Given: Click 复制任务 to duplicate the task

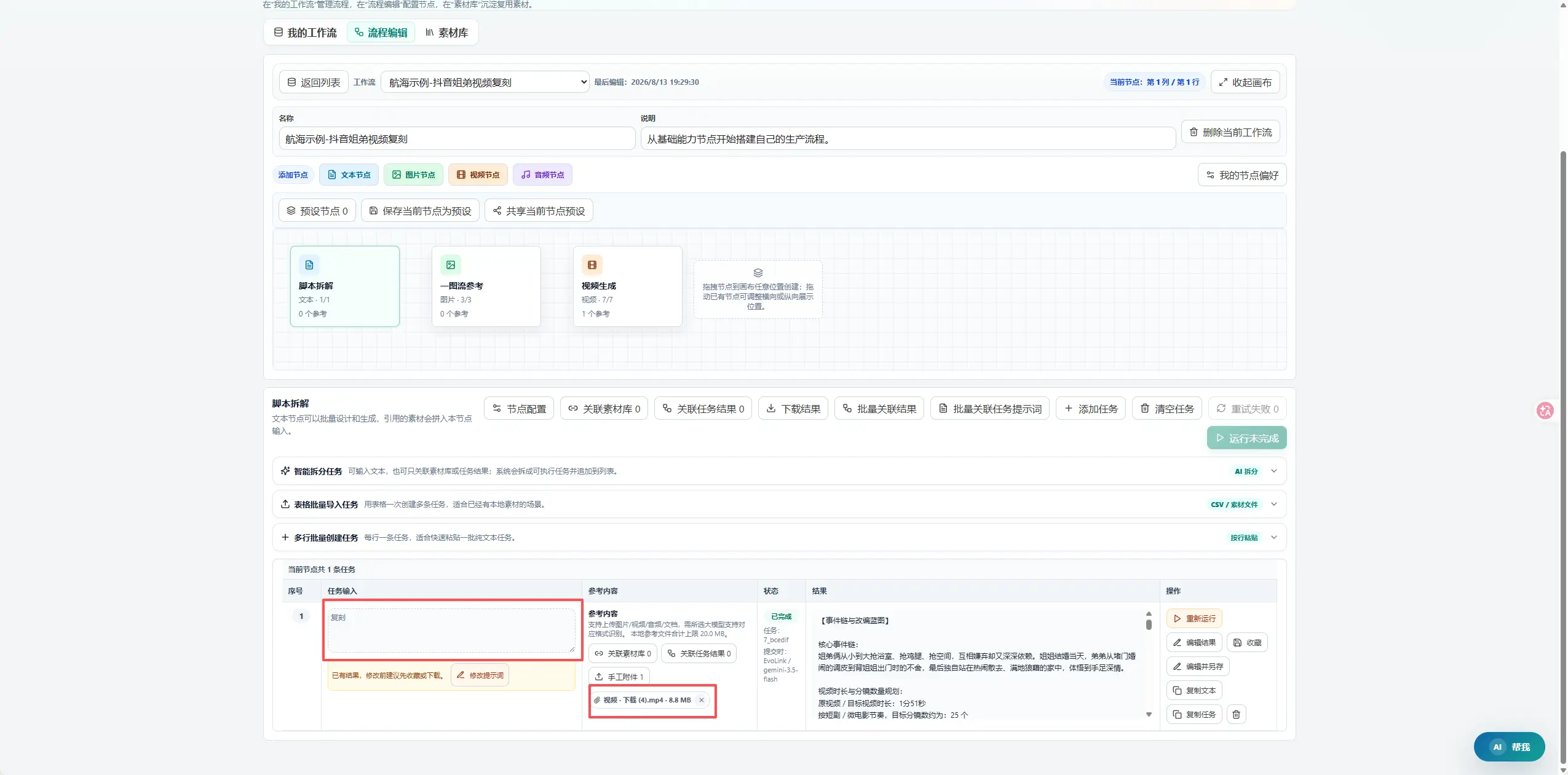Looking at the screenshot, I should (x=1194, y=714).
